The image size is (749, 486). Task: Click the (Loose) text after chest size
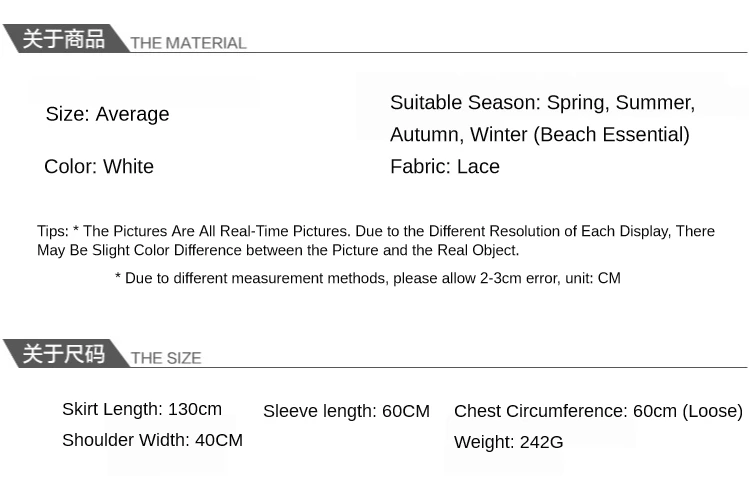click(712, 411)
